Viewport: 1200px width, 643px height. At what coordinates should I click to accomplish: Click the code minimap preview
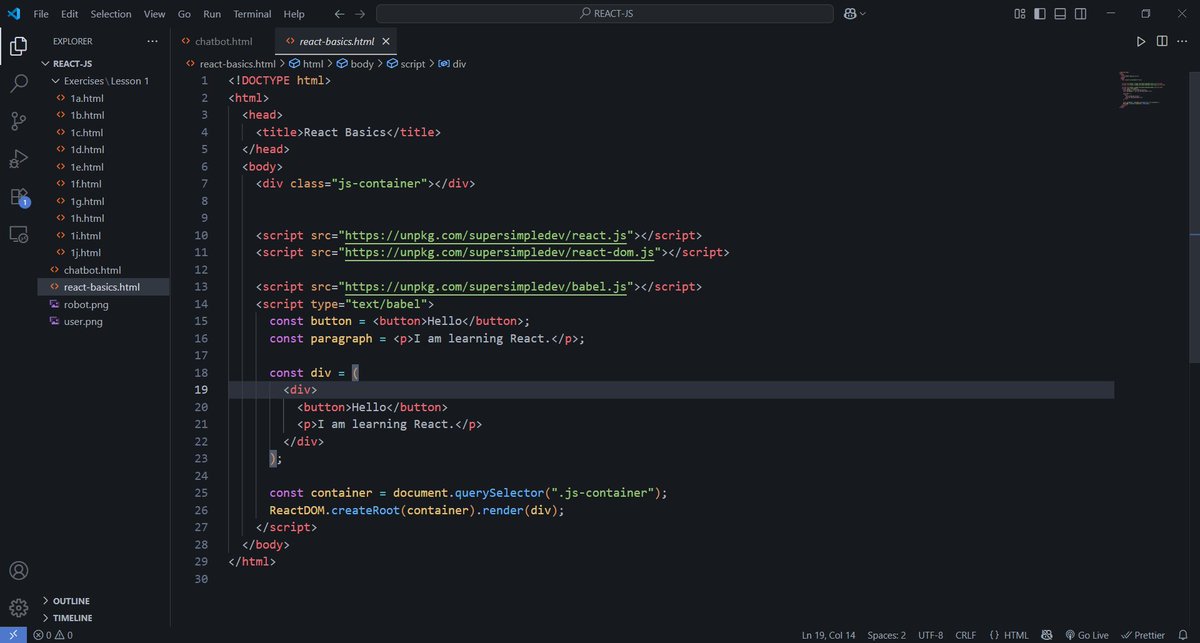click(x=1143, y=90)
